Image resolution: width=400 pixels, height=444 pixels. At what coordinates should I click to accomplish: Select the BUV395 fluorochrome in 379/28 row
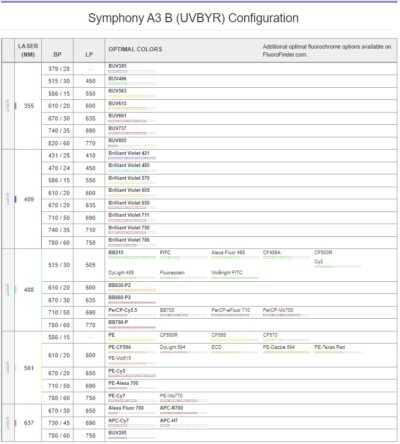[117, 66]
